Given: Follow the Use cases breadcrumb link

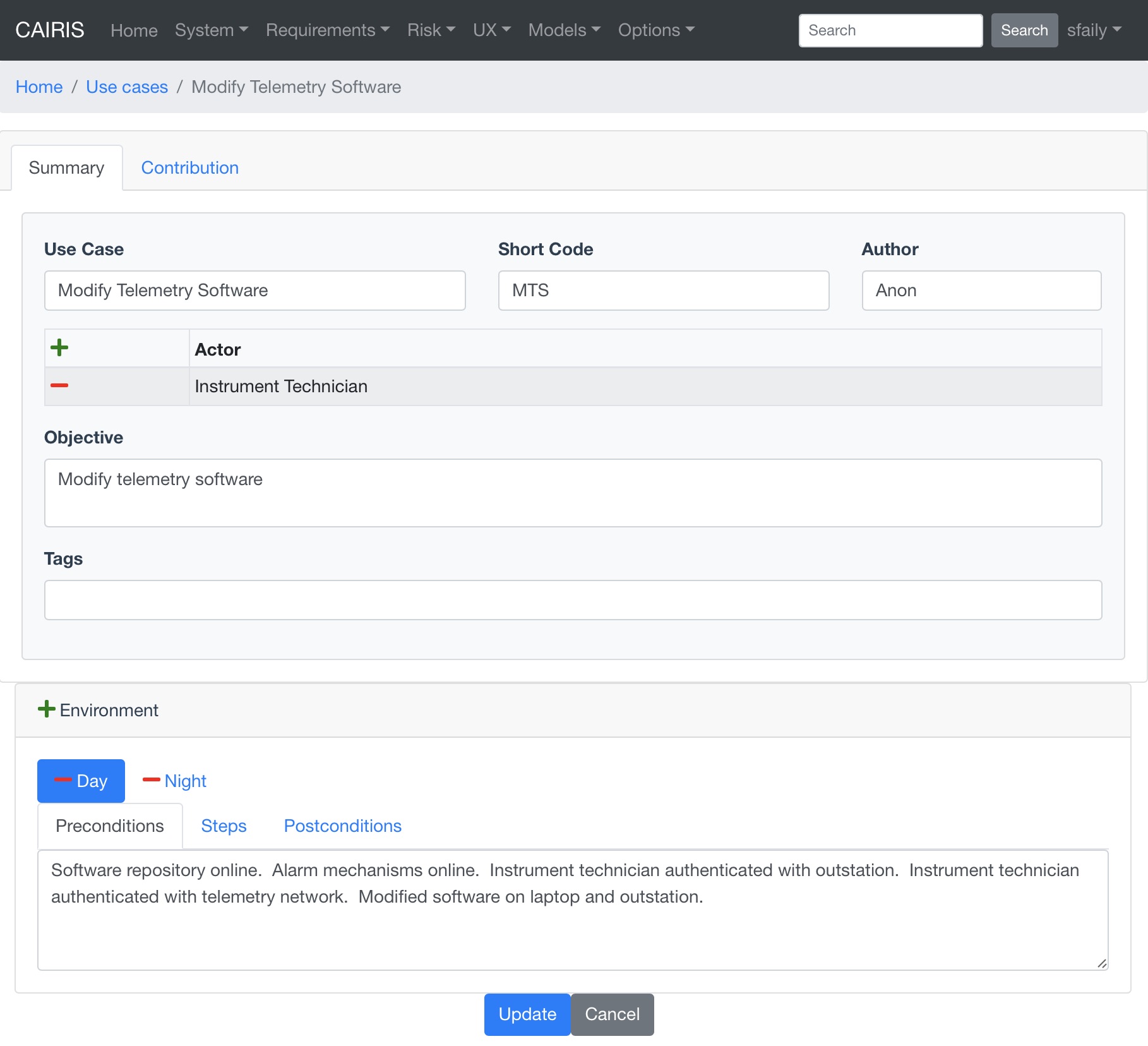Looking at the screenshot, I should (127, 87).
